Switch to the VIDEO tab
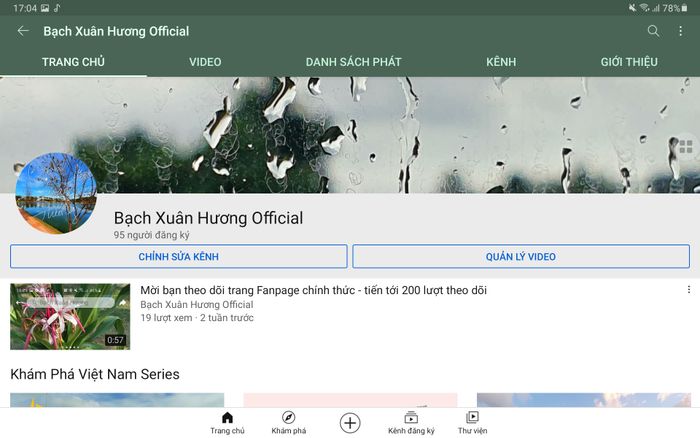 click(205, 62)
